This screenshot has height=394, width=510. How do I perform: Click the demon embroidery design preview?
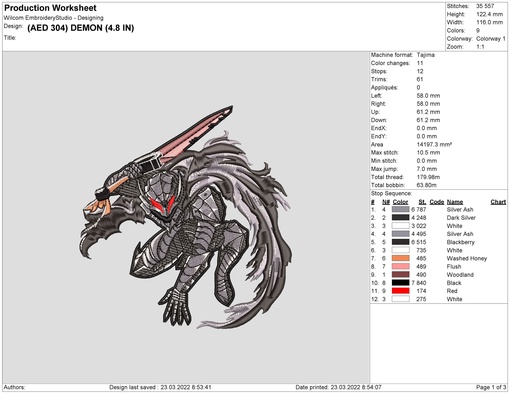click(x=186, y=217)
